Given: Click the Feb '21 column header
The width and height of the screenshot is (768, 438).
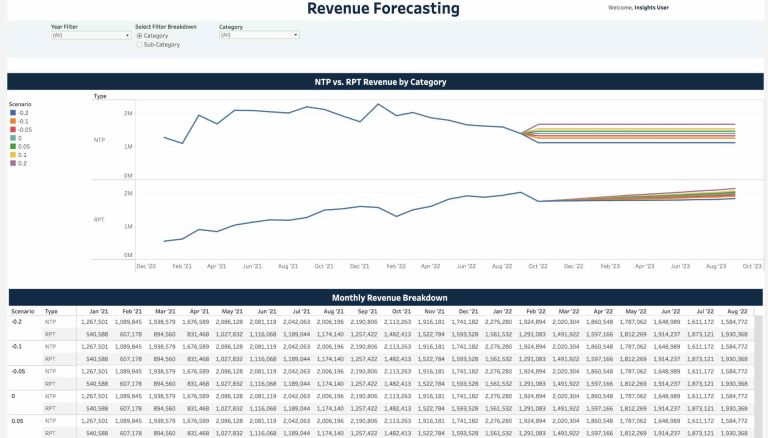Looking at the screenshot, I should (x=132, y=312).
